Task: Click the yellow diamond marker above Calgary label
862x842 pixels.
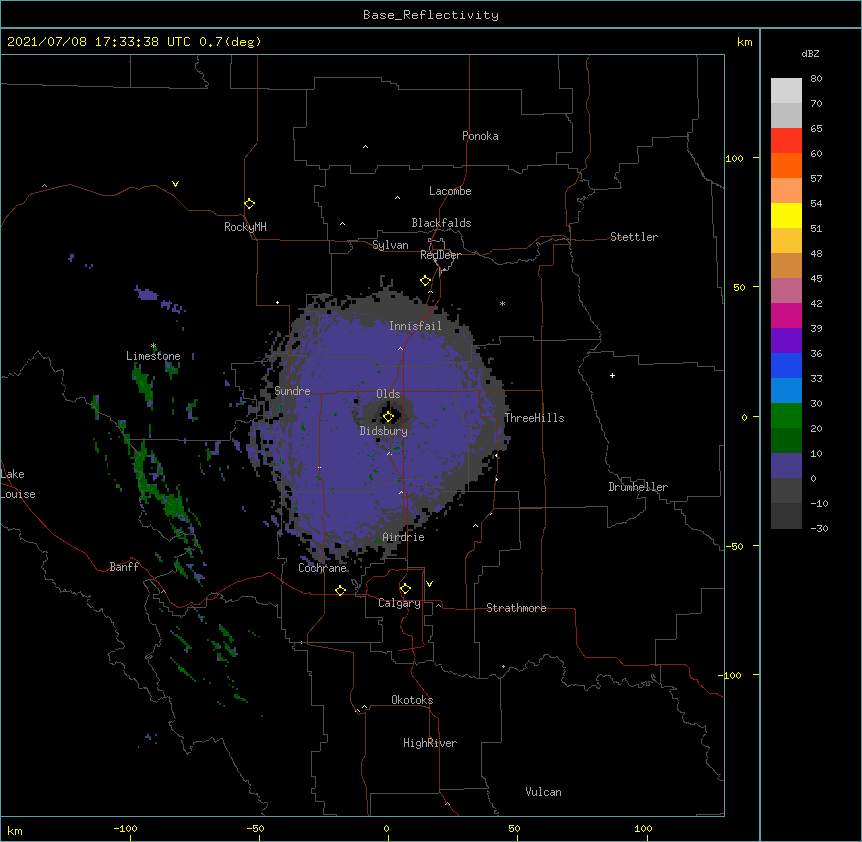Action: (405, 589)
